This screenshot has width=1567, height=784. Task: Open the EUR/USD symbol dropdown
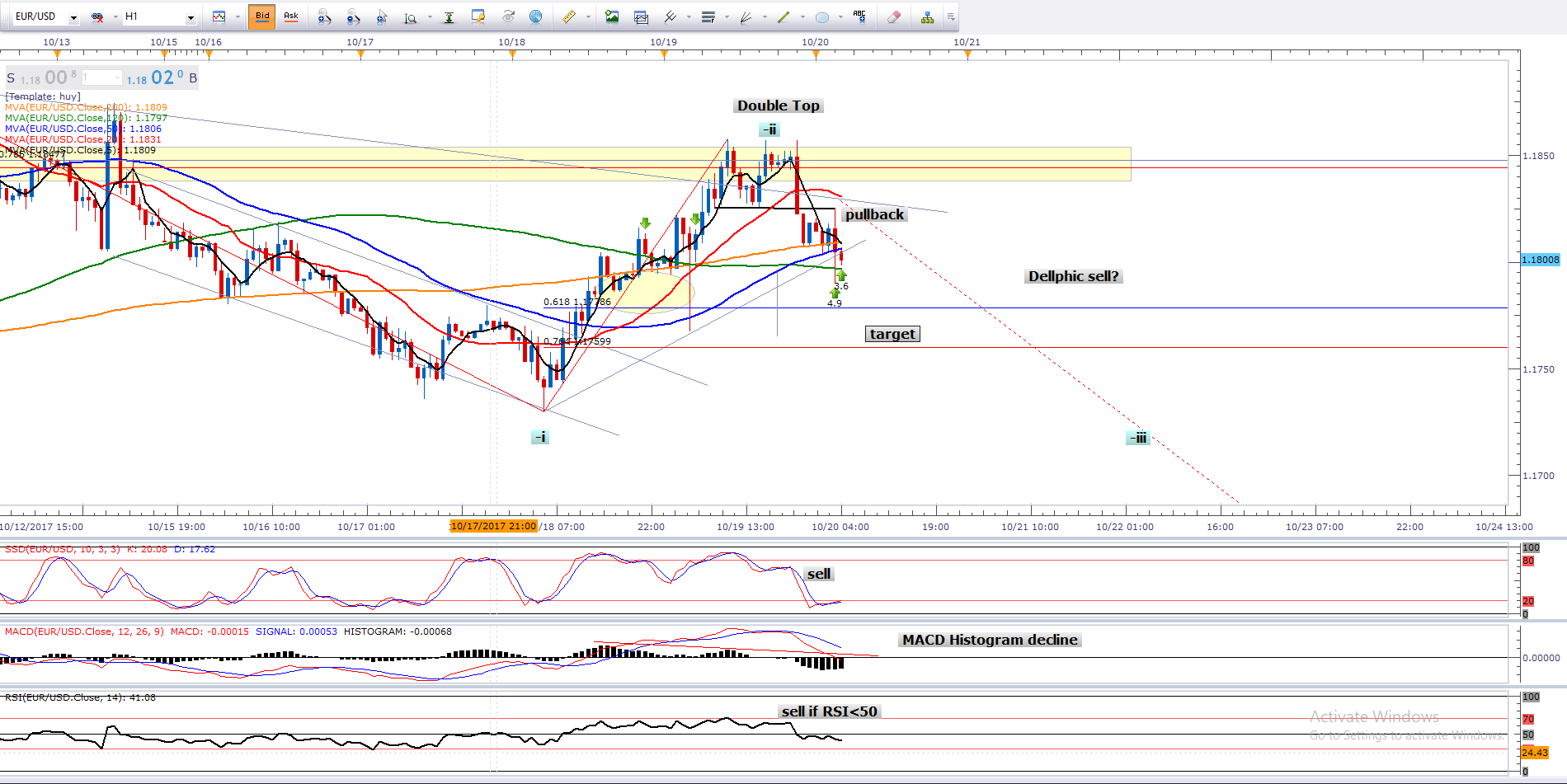pos(73,17)
